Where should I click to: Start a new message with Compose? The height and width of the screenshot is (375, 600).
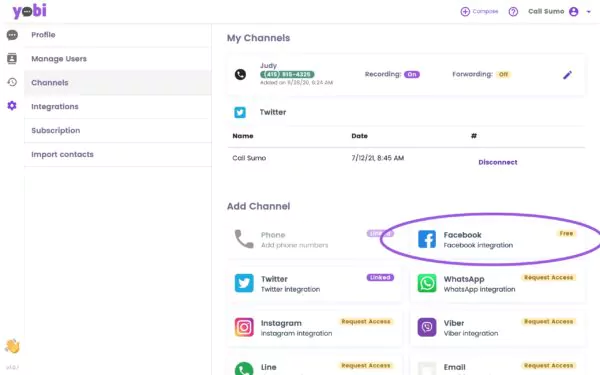tap(479, 11)
